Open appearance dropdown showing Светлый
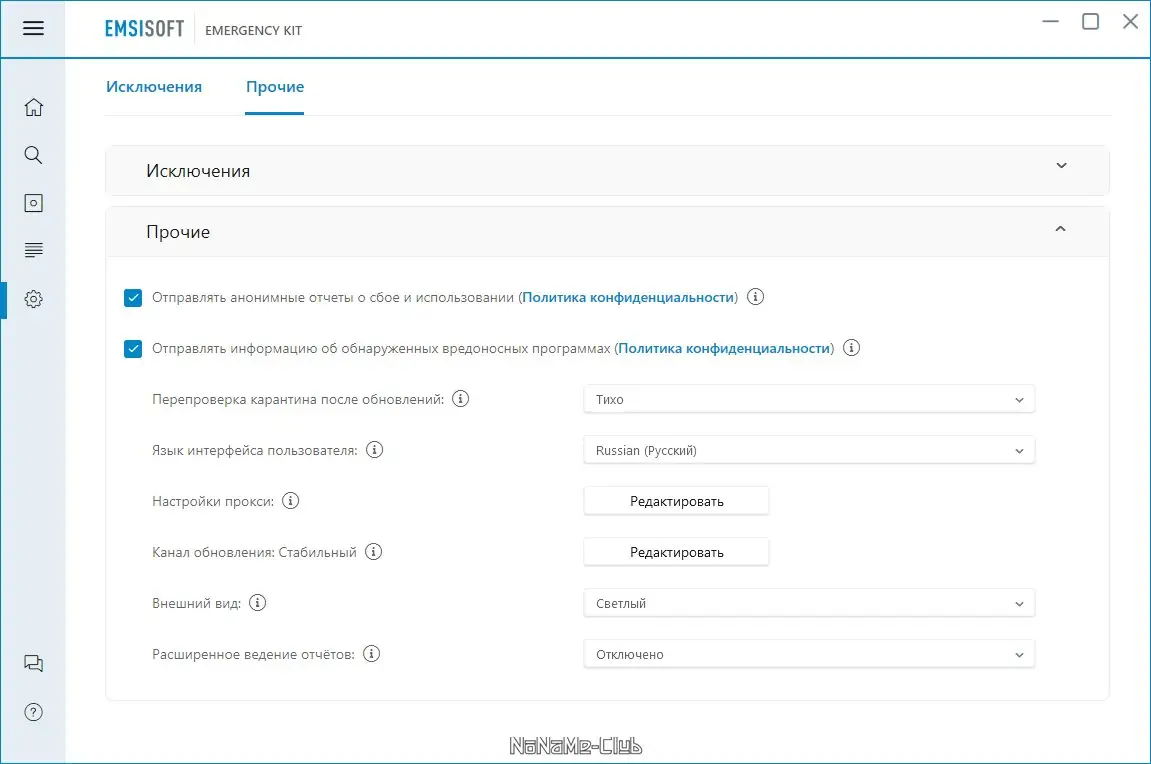The width and height of the screenshot is (1151, 764). [x=809, y=603]
